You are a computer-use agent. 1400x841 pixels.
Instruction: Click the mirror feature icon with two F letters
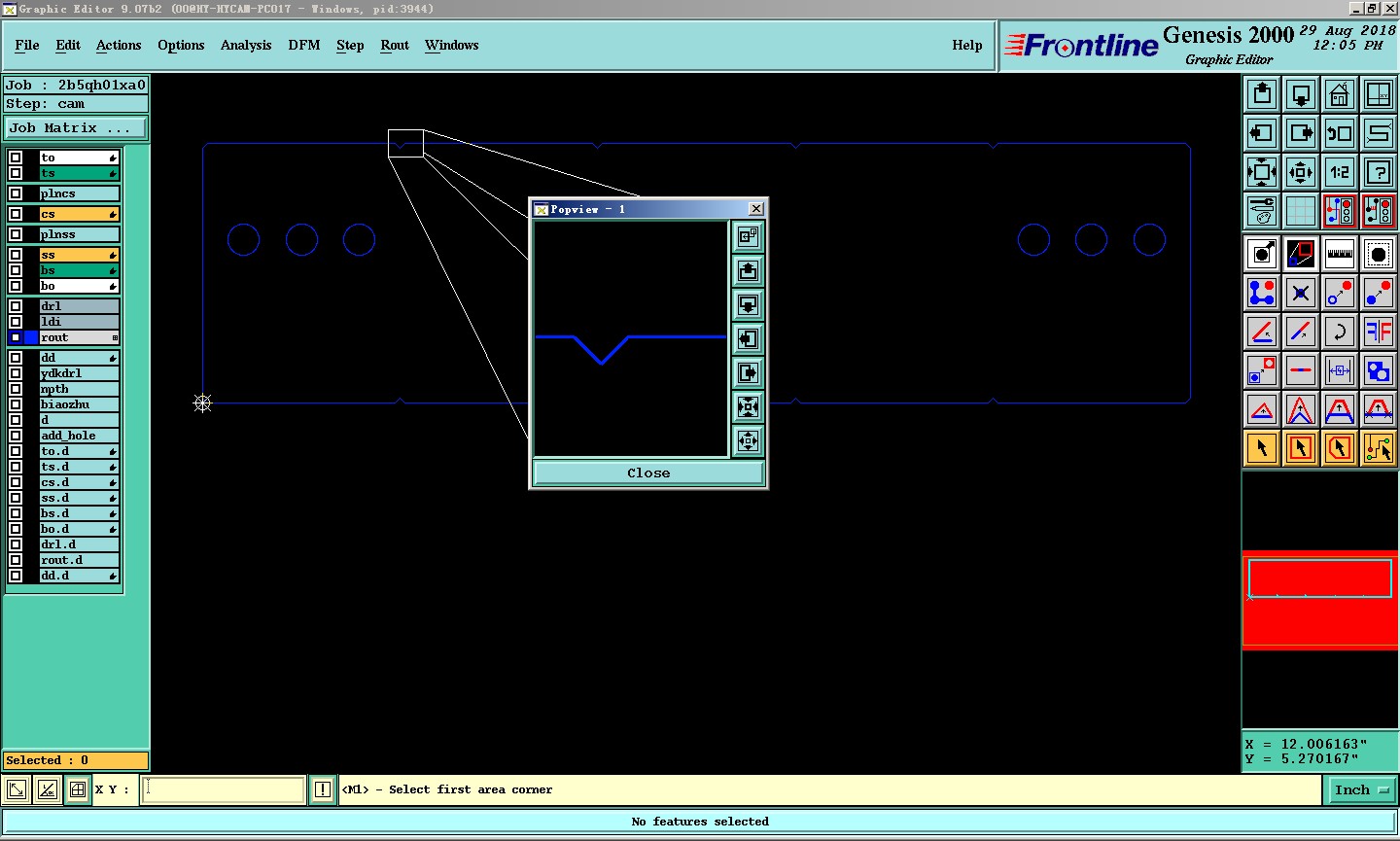coord(1379,332)
